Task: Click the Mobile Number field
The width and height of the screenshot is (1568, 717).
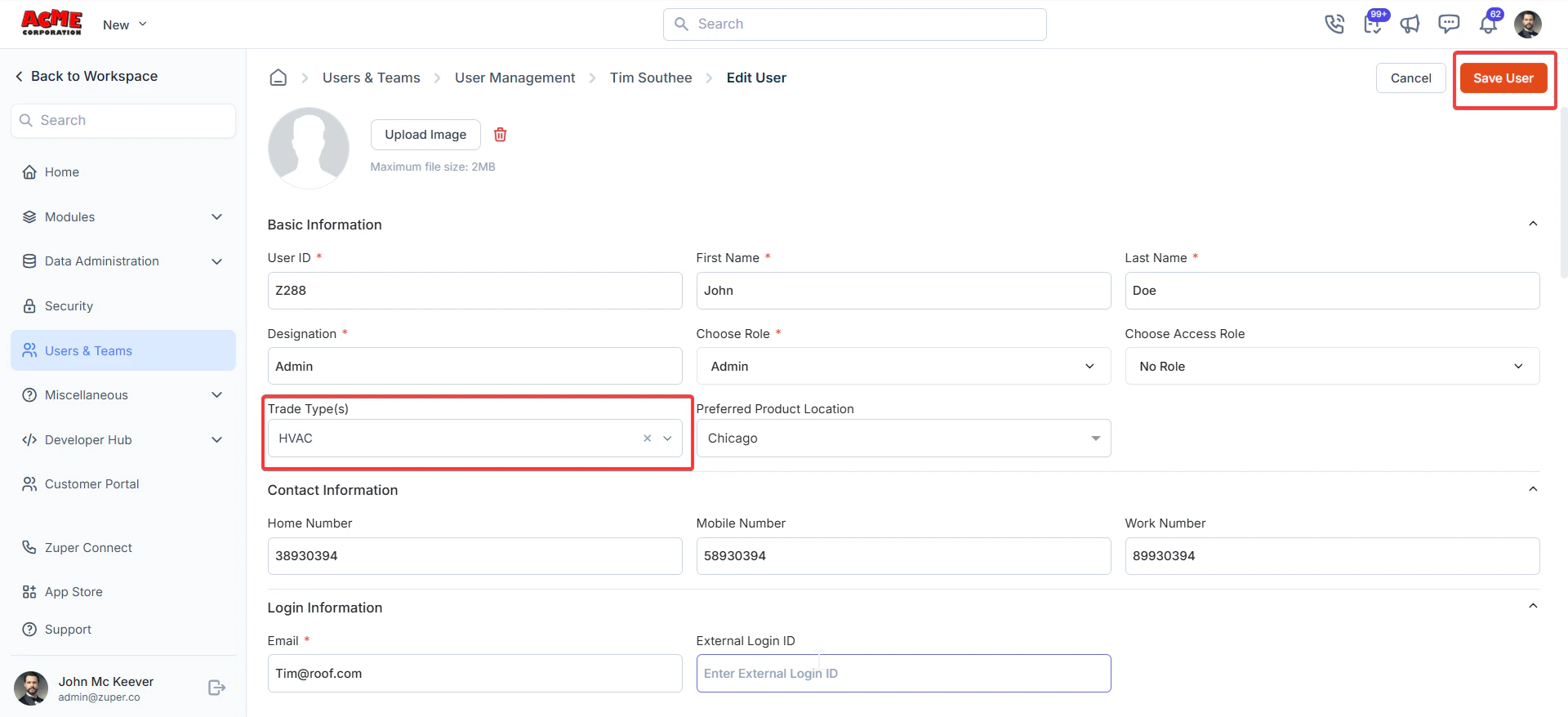Action: click(x=903, y=556)
